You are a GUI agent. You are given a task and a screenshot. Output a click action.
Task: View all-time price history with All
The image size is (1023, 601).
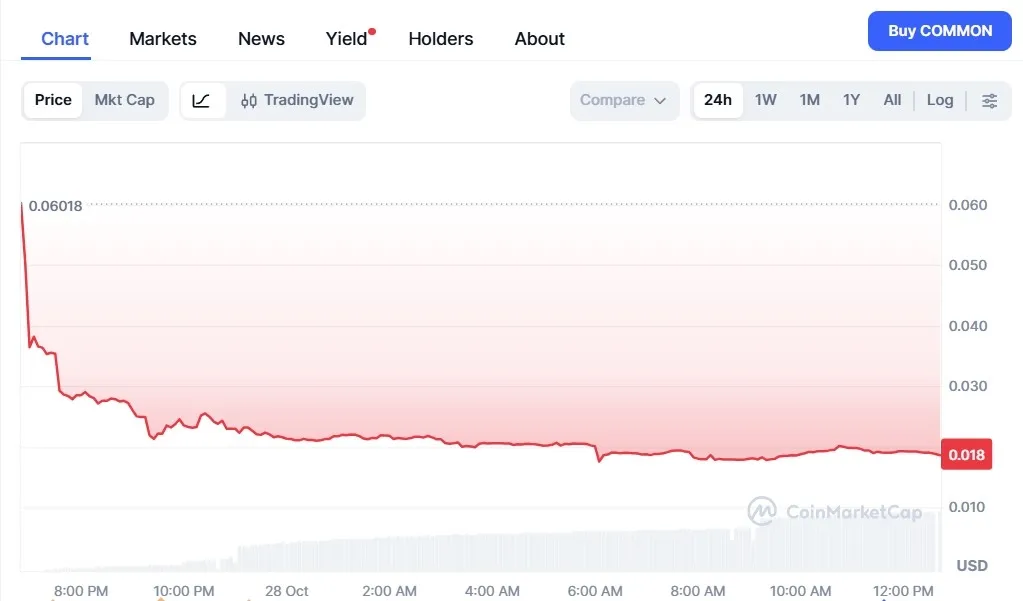coord(892,100)
